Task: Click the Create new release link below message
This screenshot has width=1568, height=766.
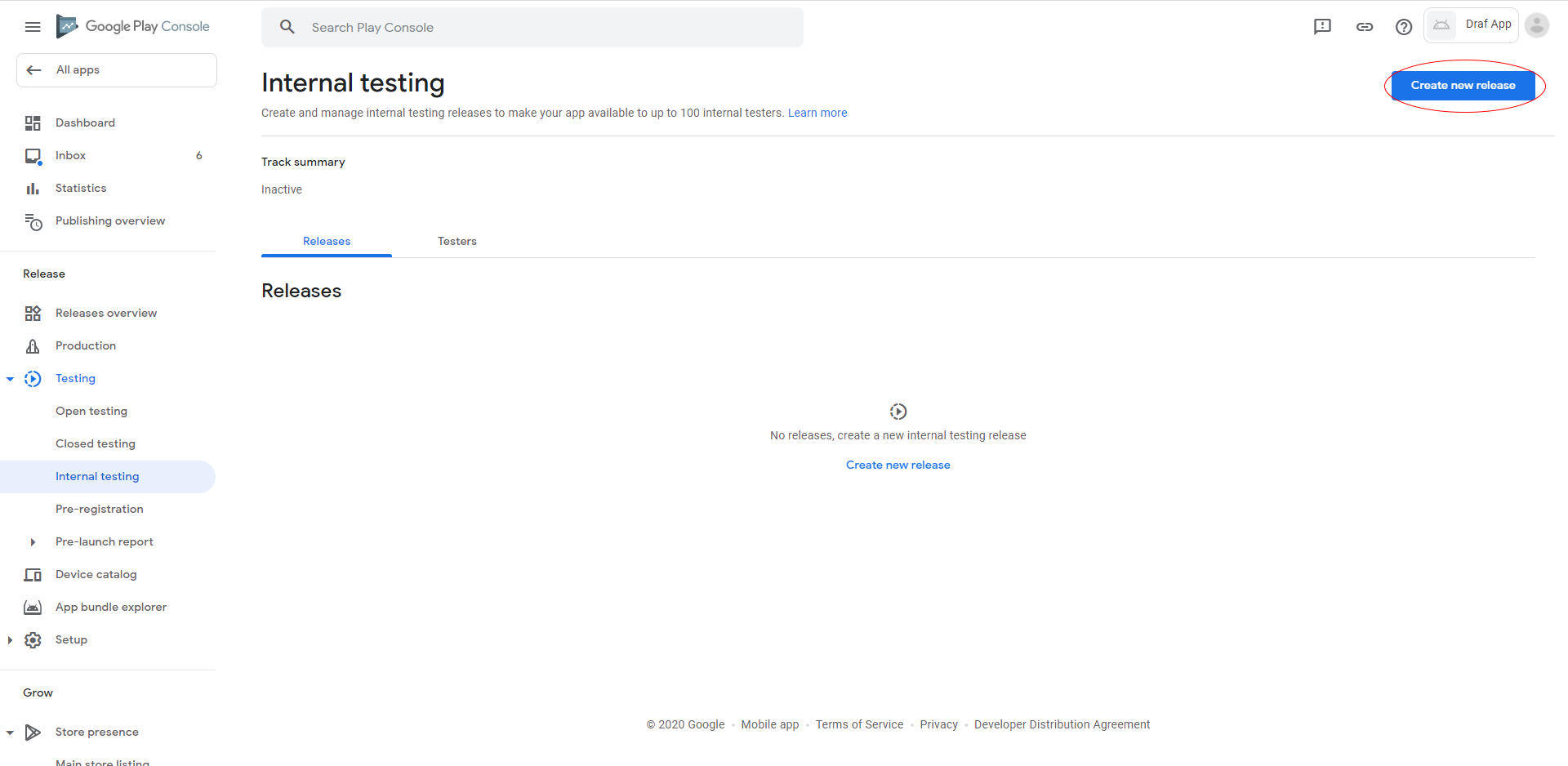Action: (898, 465)
